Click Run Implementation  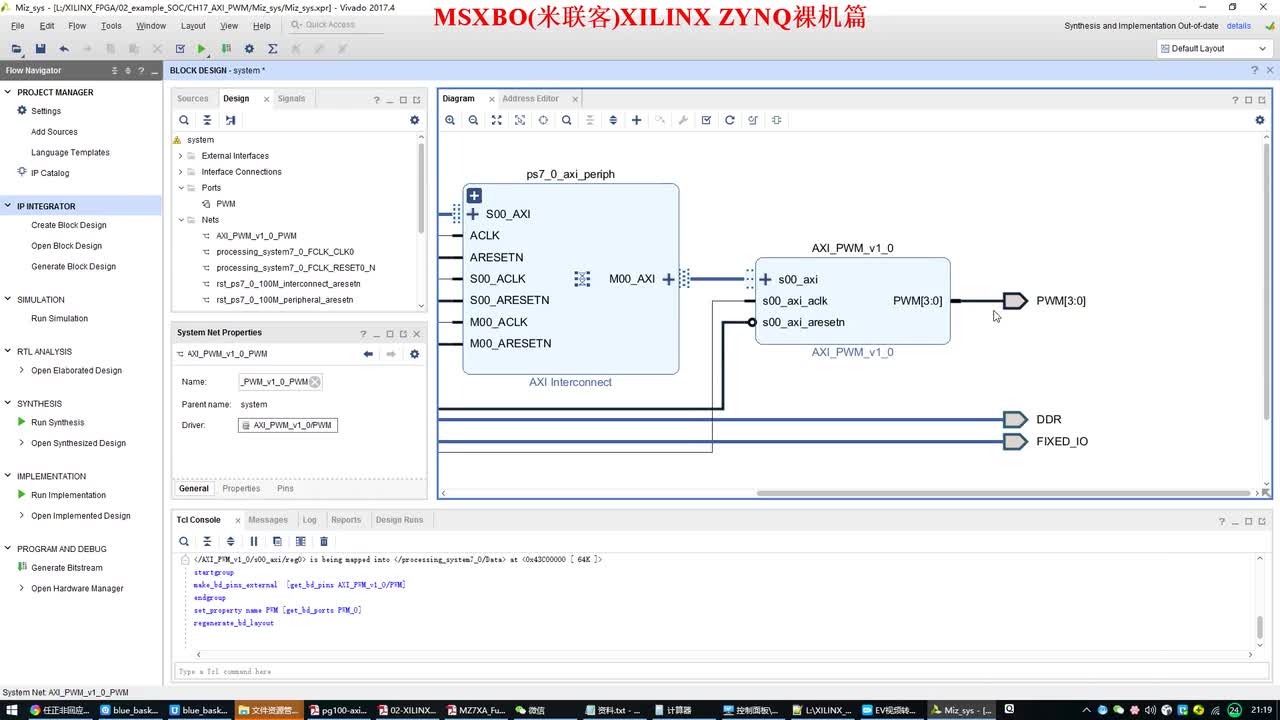point(68,495)
